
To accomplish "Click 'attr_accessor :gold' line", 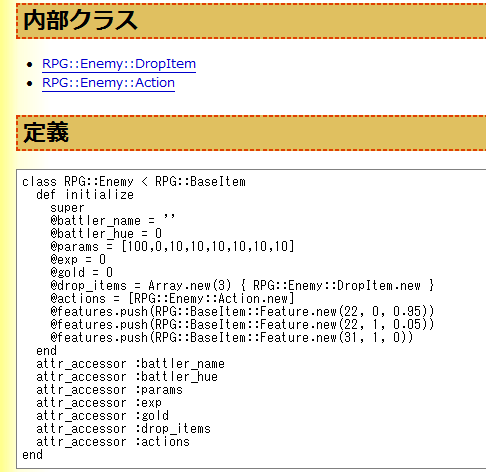I will click(x=102, y=416).
